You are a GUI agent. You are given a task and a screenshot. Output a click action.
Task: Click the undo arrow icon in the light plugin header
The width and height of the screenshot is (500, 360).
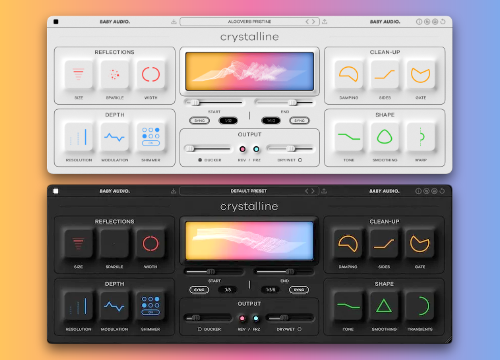[x=443, y=22]
